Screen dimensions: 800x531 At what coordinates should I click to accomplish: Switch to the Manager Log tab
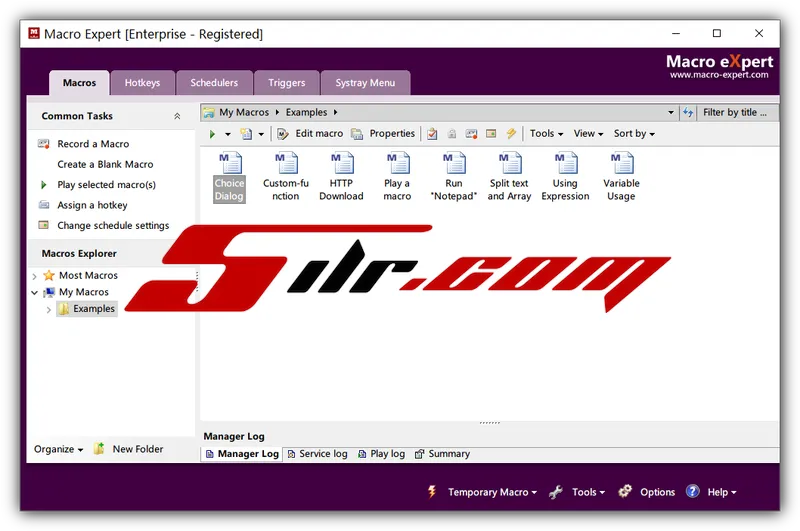[x=243, y=454]
